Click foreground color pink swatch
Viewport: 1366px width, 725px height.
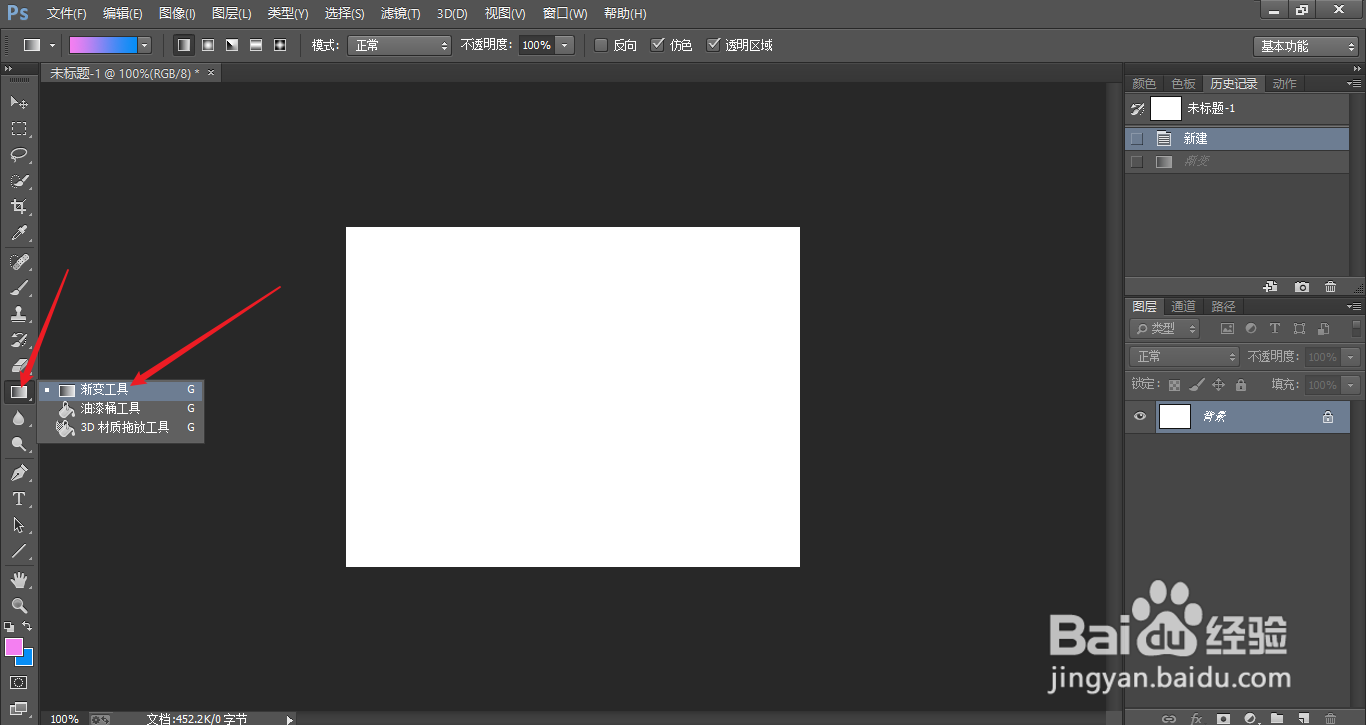[x=13, y=646]
